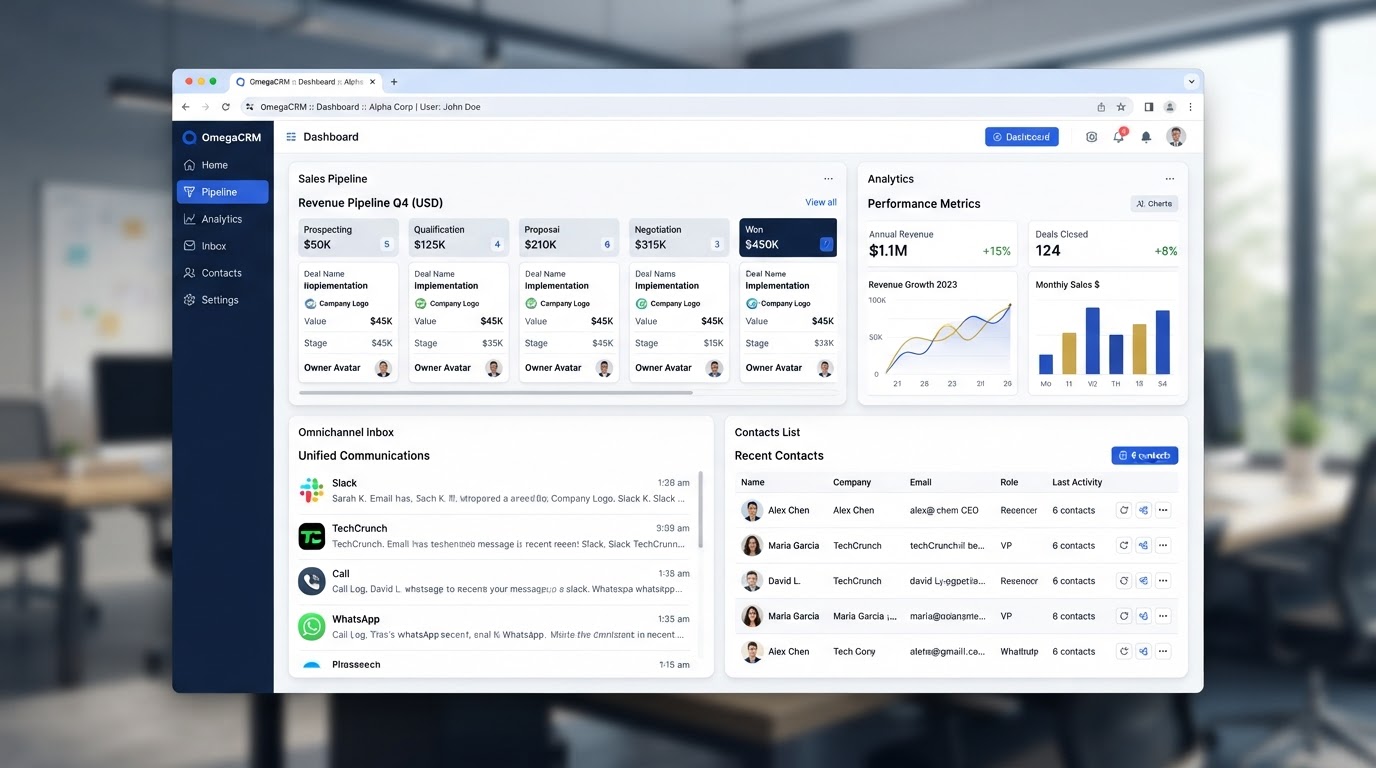This screenshot has width=1376, height=768.
Task: Open the user profile avatar in the header
Action: [1176, 137]
